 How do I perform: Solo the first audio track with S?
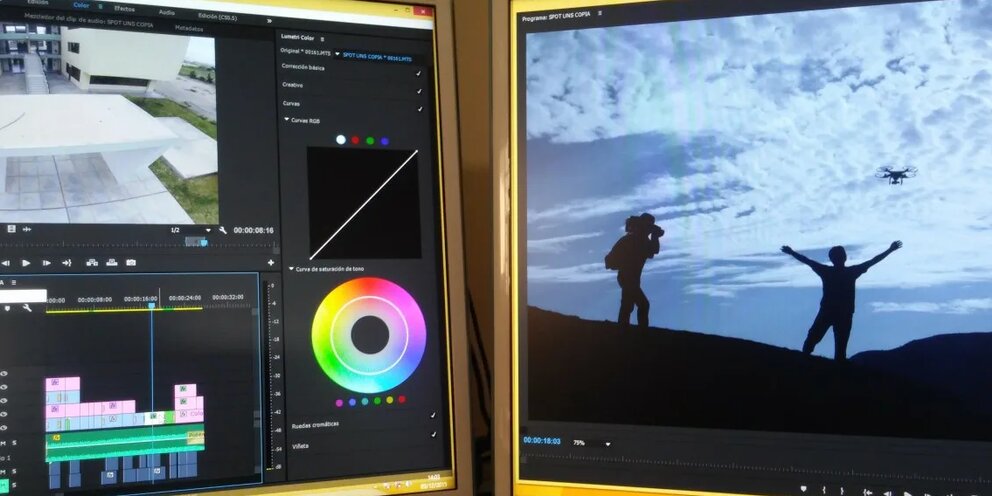16,442
